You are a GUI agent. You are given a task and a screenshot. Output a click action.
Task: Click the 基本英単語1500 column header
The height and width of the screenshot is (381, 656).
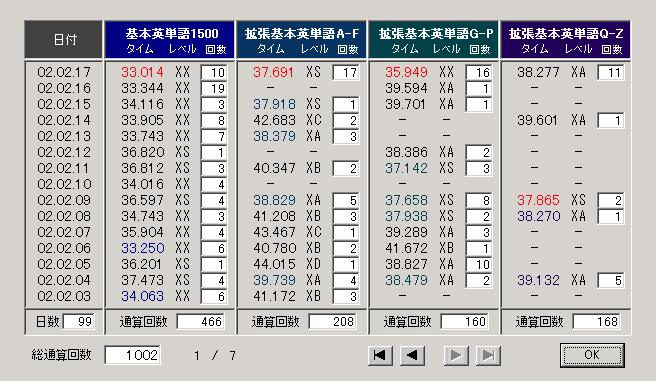point(170,39)
